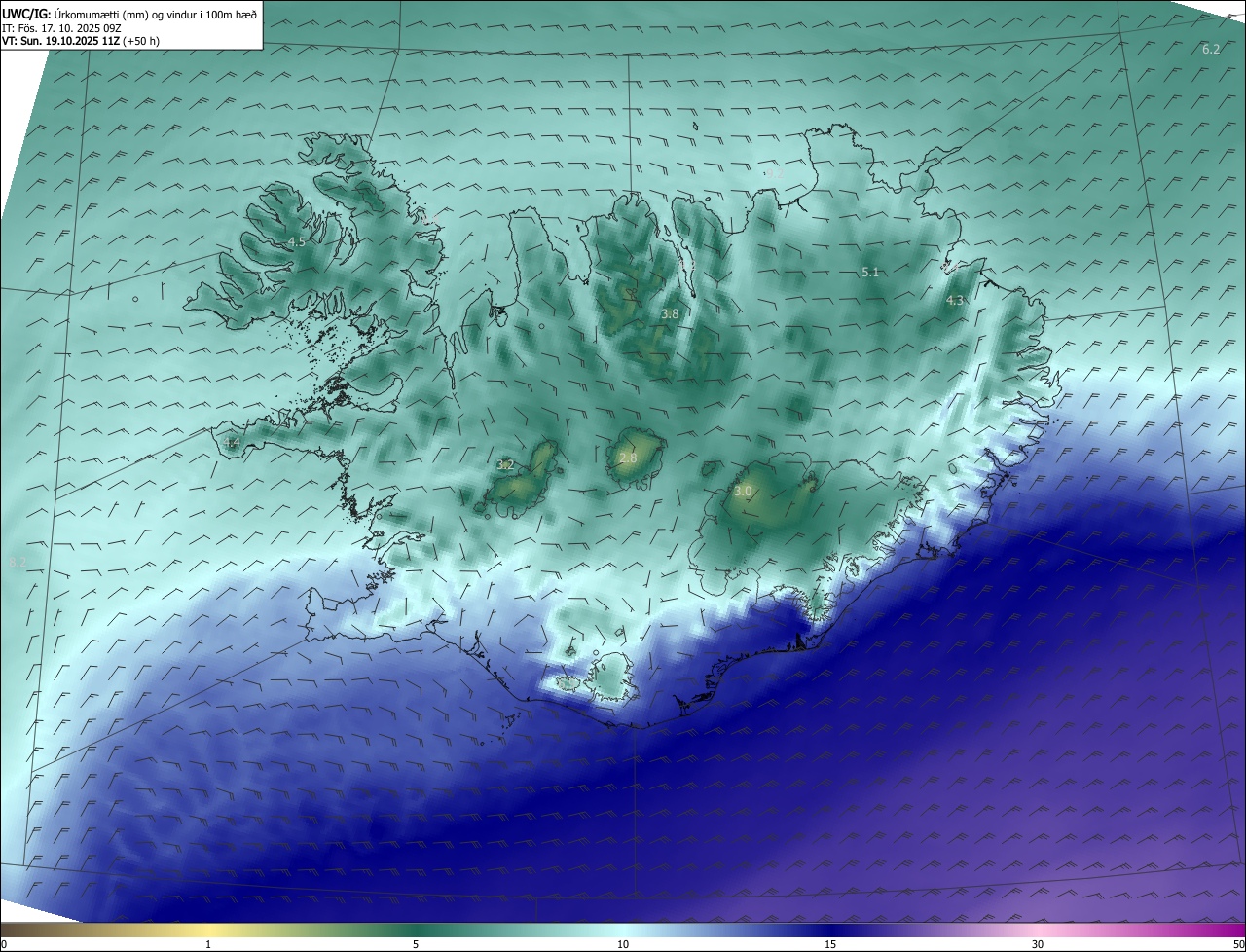Click the 3.8 value label on the map
1246x952 pixels.
[670, 314]
